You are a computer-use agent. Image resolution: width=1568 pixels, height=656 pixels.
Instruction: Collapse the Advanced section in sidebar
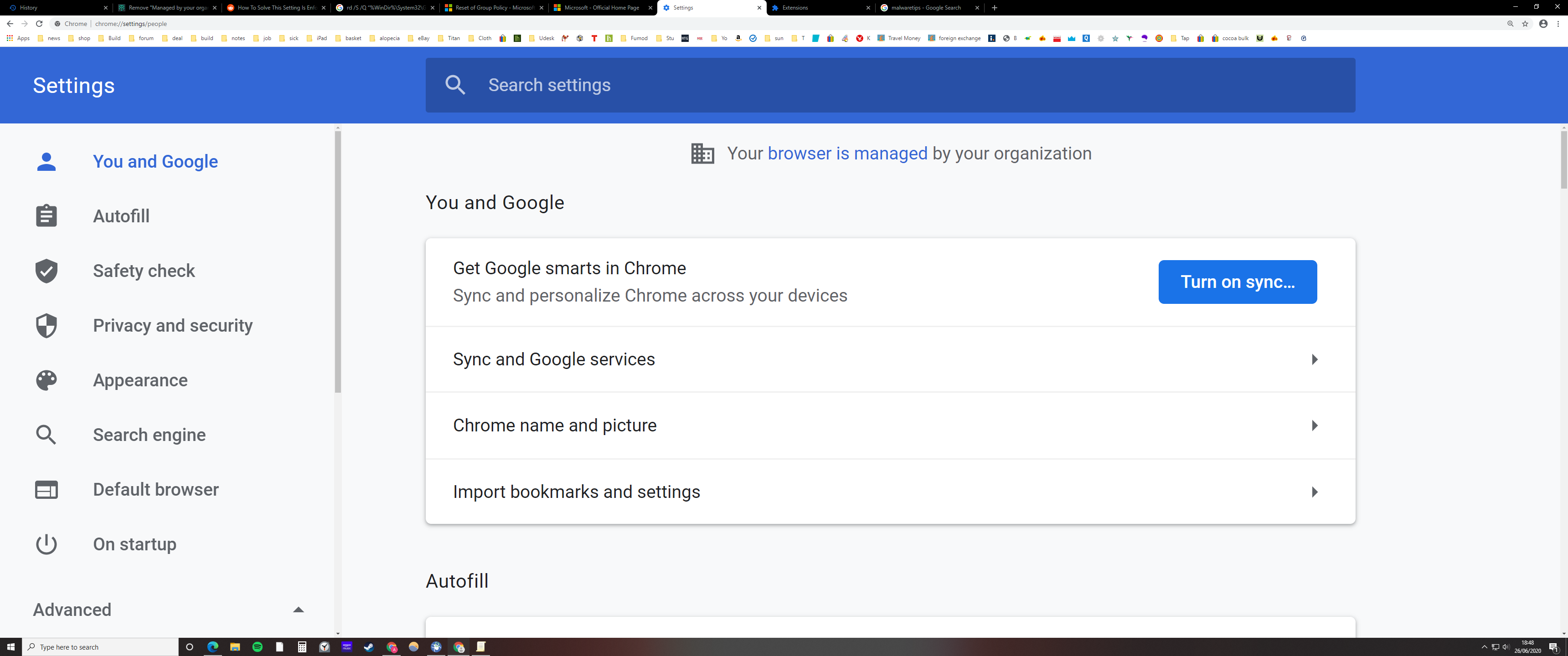point(298,609)
